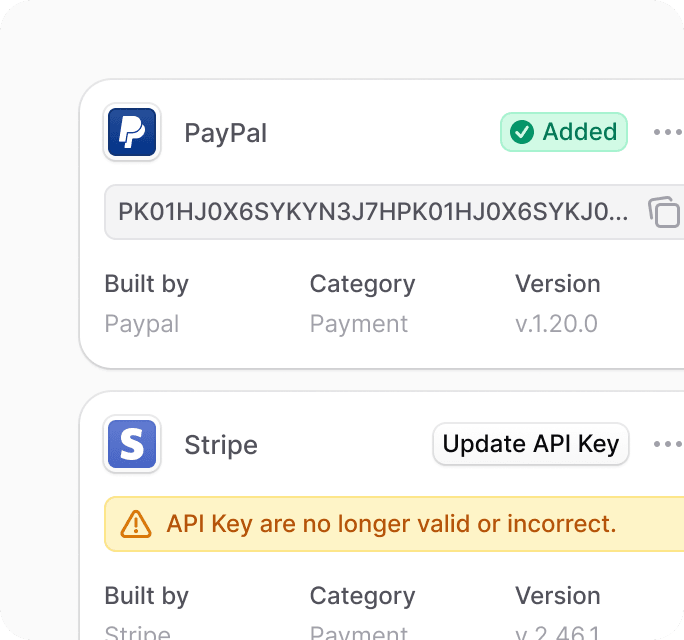Click the warning triangle icon
The height and width of the screenshot is (640, 684).
(x=136, y=524)
